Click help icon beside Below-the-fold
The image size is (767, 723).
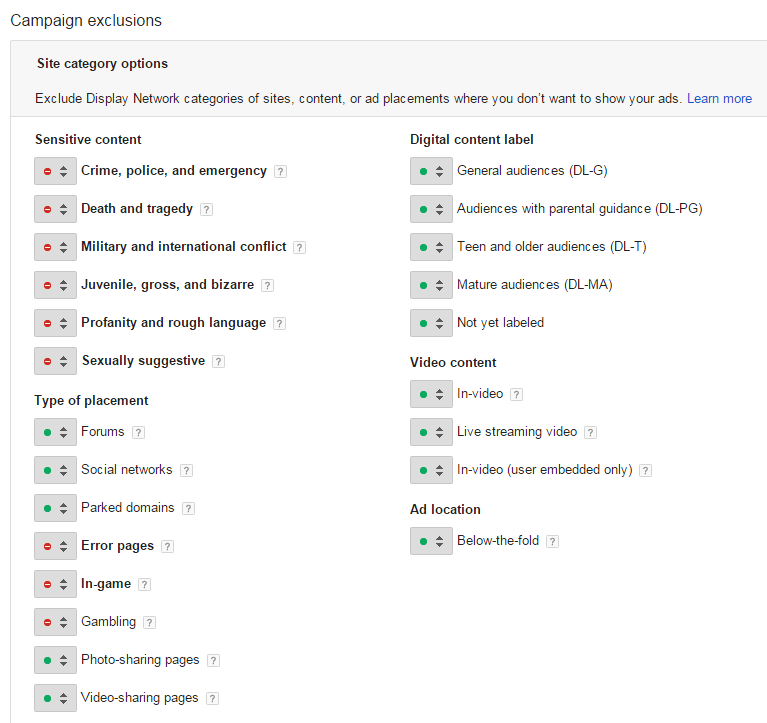[552, 541]
